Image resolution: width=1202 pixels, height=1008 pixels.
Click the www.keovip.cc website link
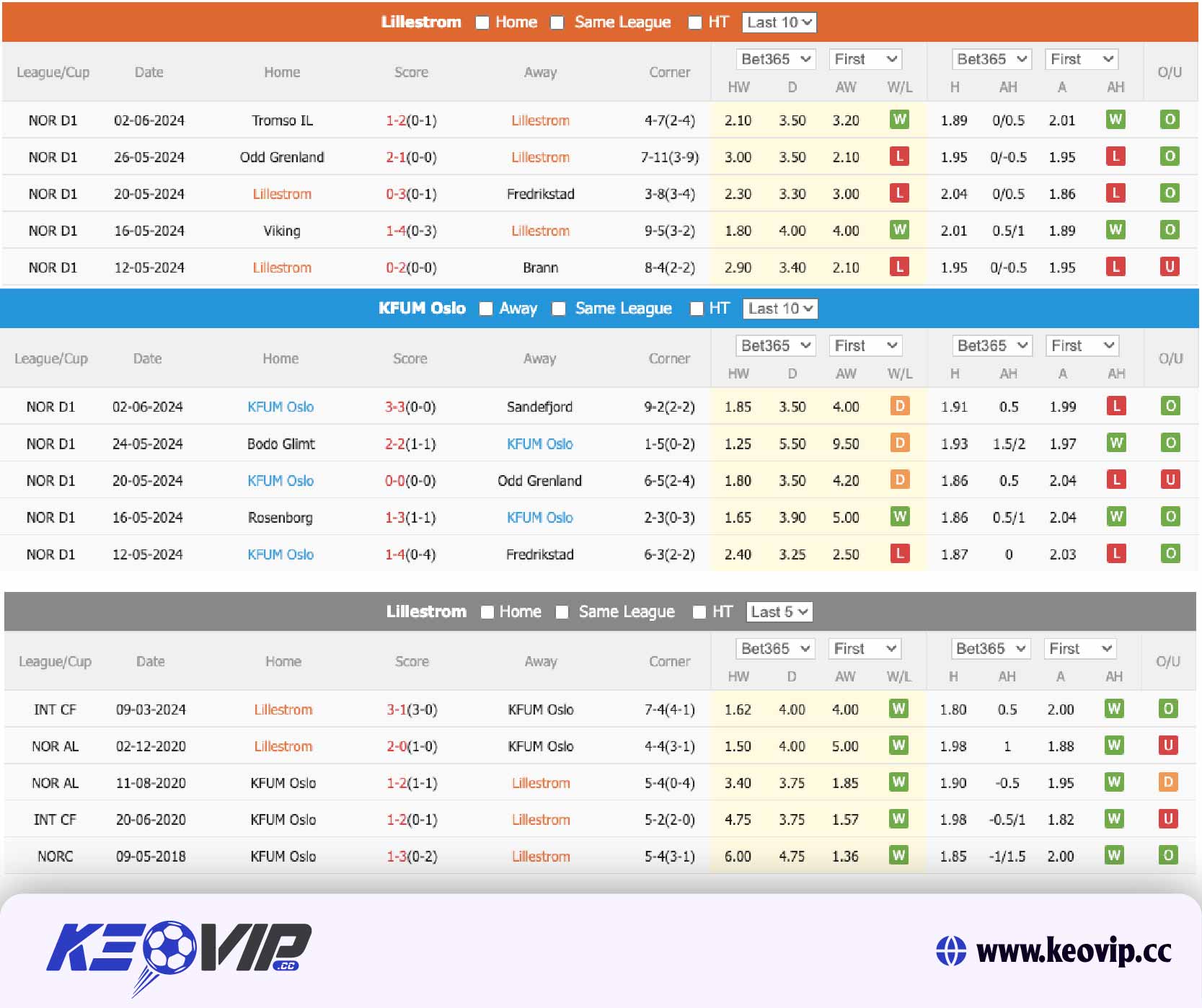coord(1073,951)
